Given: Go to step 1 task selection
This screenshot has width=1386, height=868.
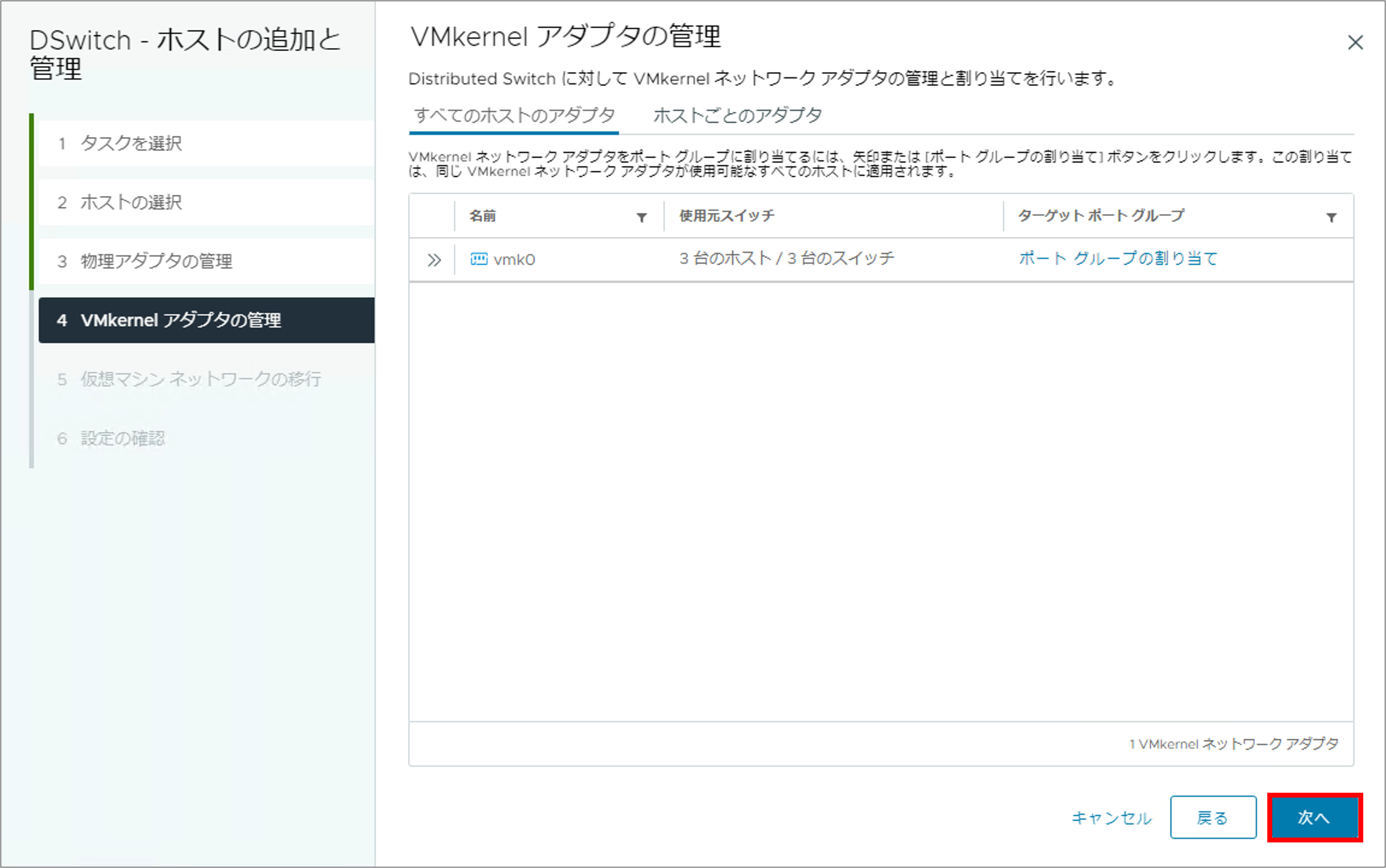Looking at the screenshot, I should coord(131,143).
